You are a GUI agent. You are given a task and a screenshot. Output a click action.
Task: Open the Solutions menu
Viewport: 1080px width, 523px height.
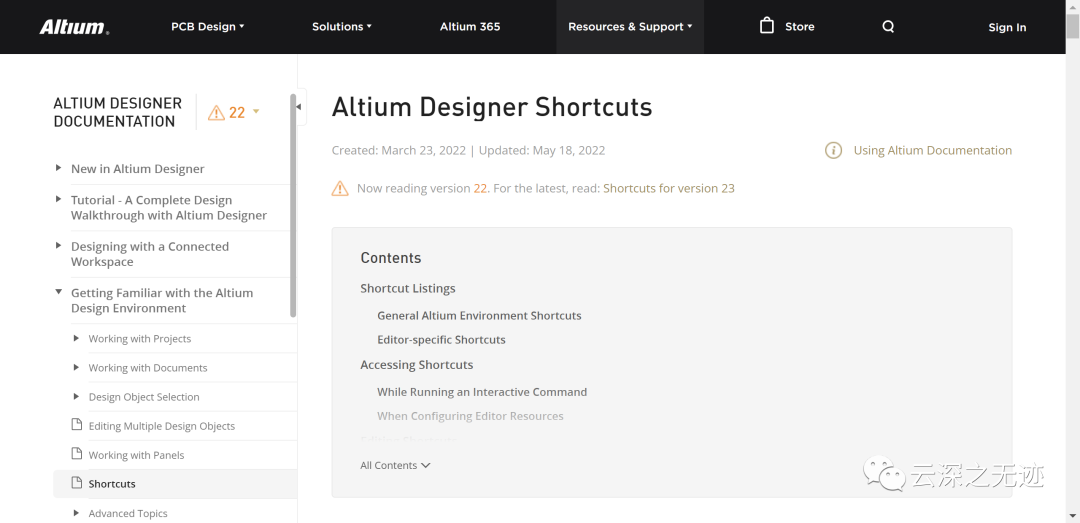(x=342, y=27)
